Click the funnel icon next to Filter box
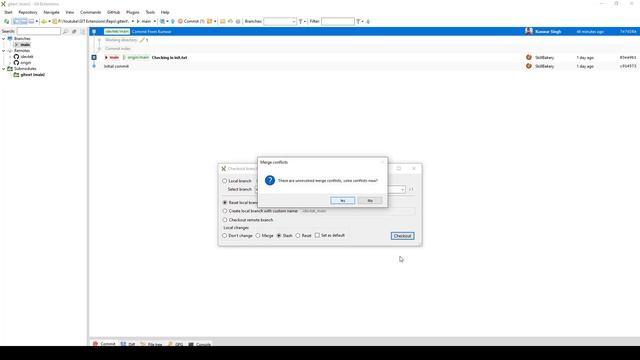 pos(358,21)
